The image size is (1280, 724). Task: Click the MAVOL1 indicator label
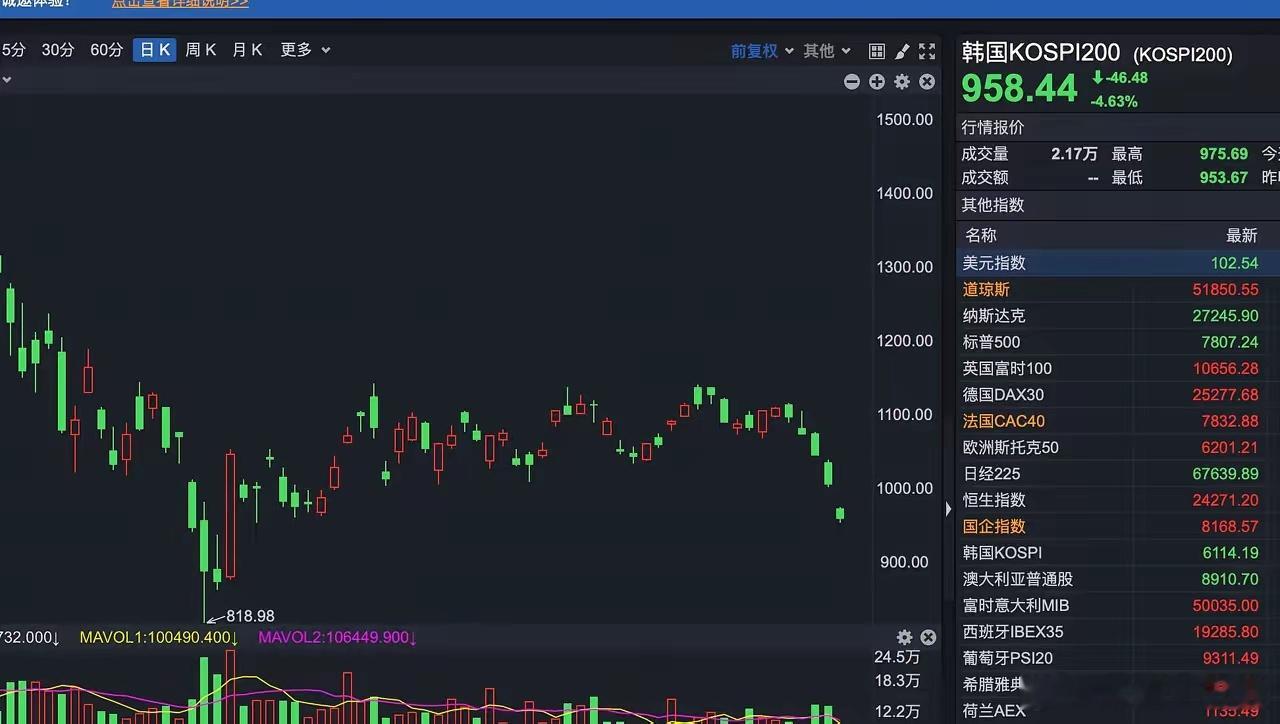[159, 637]
